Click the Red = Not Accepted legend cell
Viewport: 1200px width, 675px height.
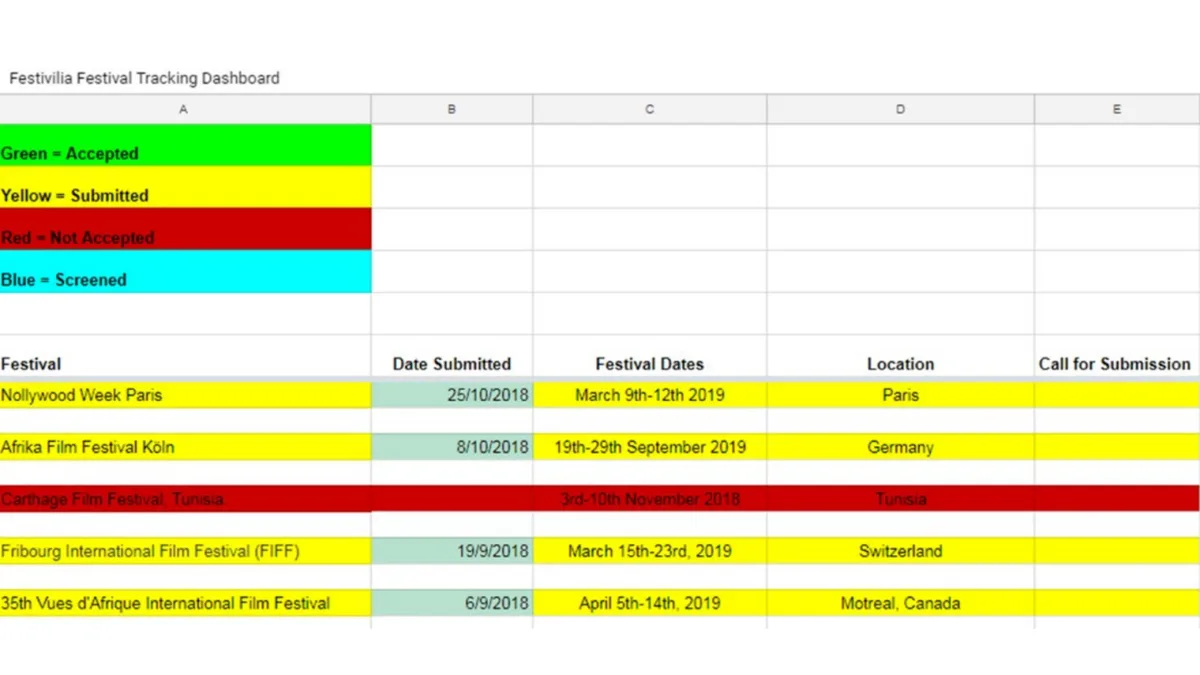pyautogui.click(x=185, y=229)
